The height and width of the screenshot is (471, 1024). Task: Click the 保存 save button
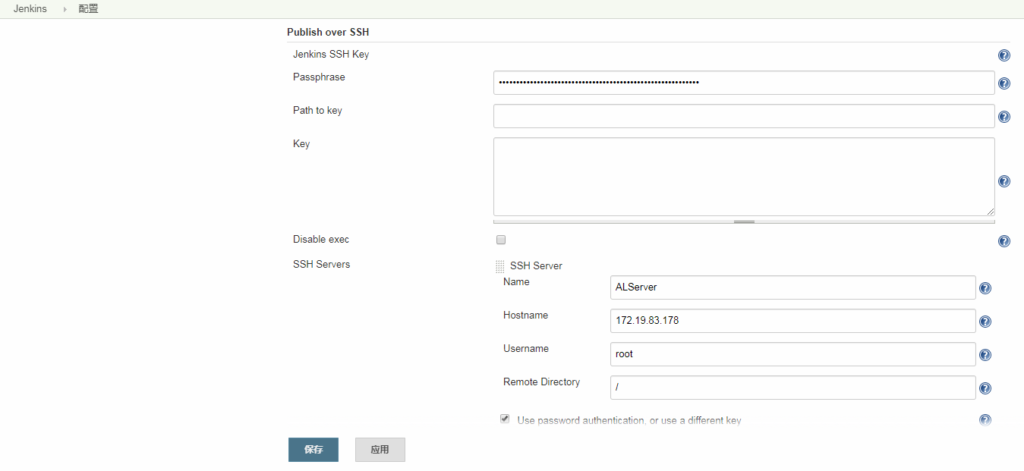point(313,450)
